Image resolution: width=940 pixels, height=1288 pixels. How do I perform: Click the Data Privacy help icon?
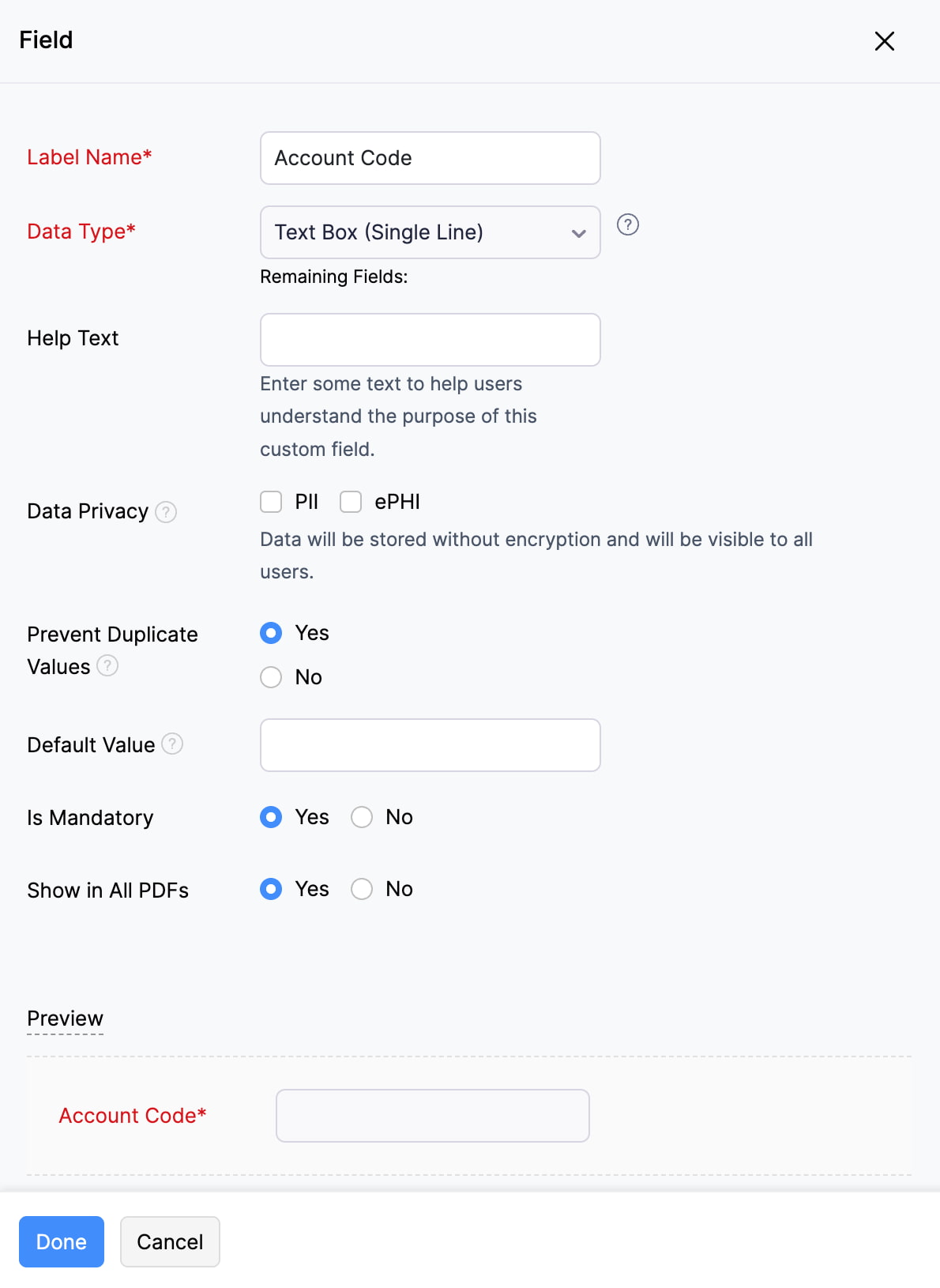pos(166,512)
